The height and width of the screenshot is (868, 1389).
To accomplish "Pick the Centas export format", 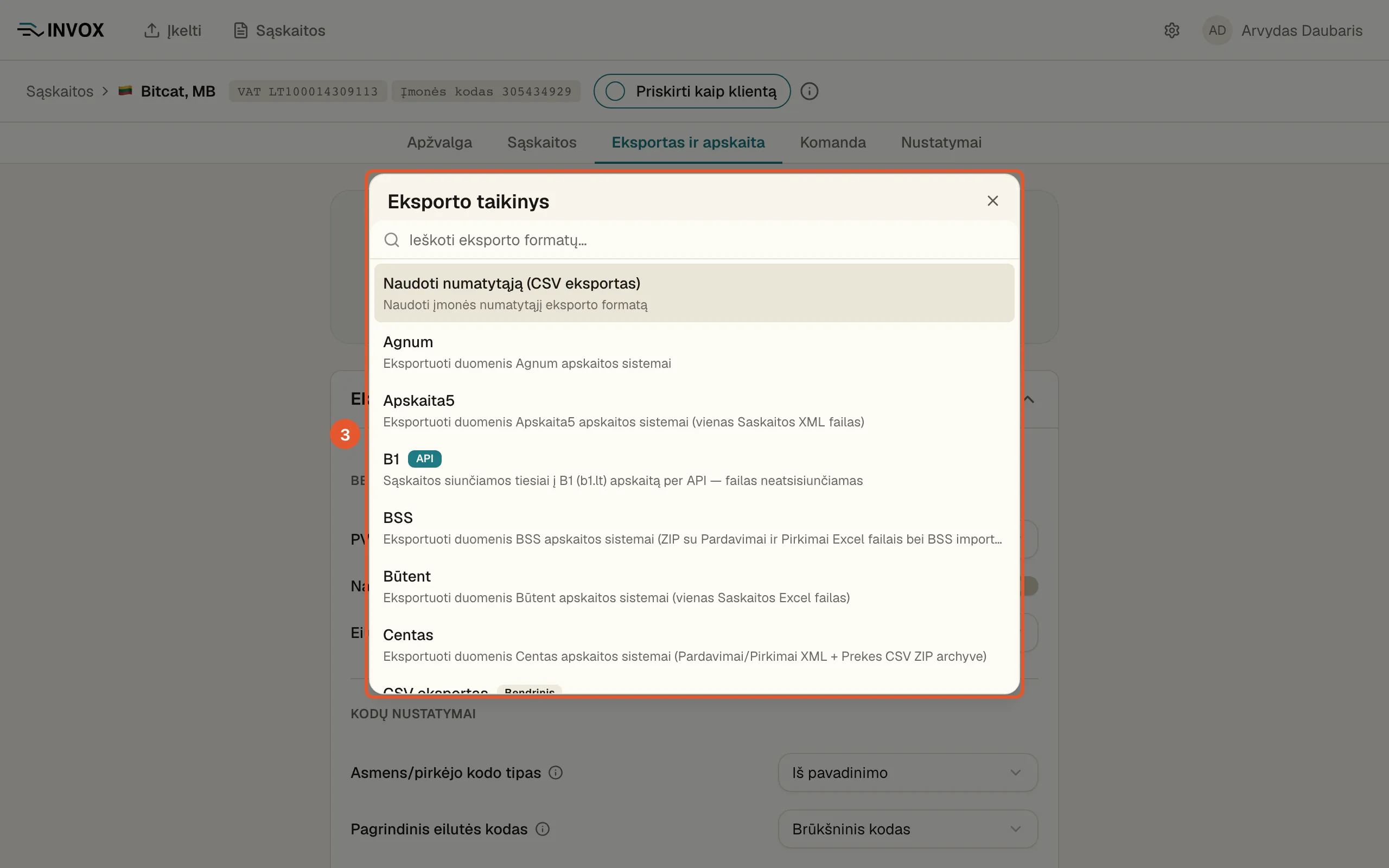I will tap(694, 644).
